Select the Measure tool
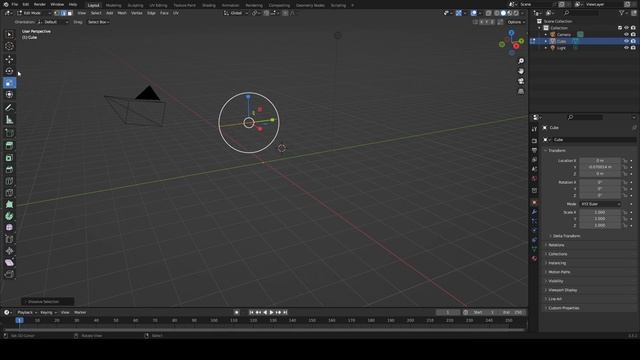 point(9,120)
